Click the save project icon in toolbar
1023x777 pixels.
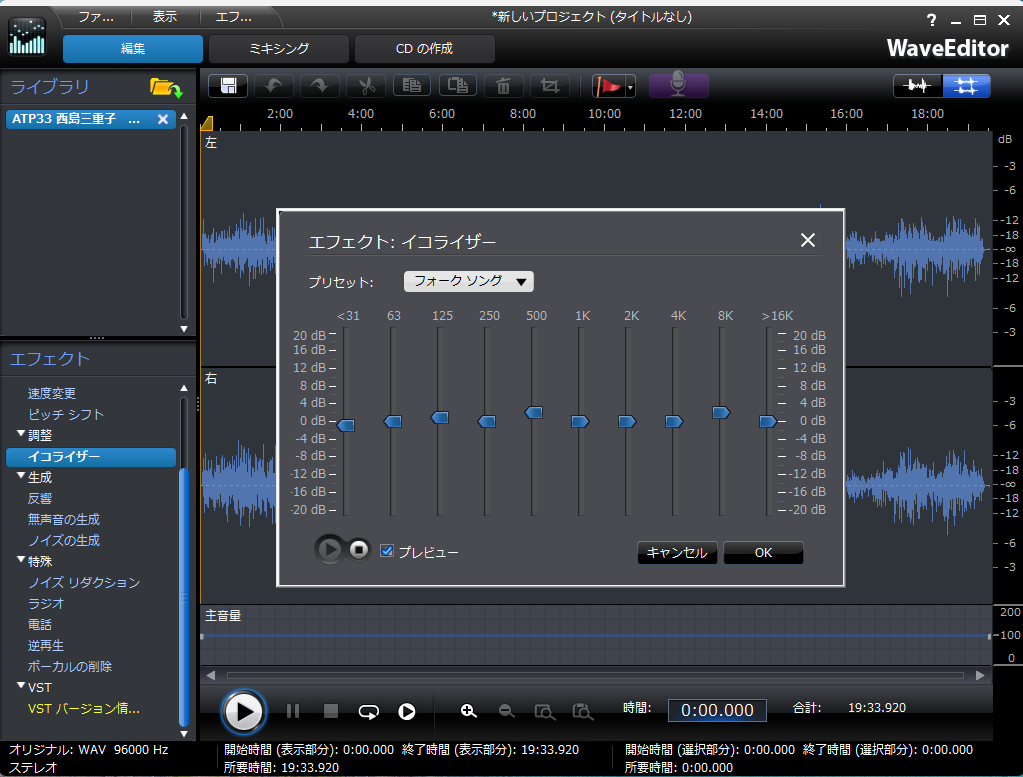tap(228, 86)
